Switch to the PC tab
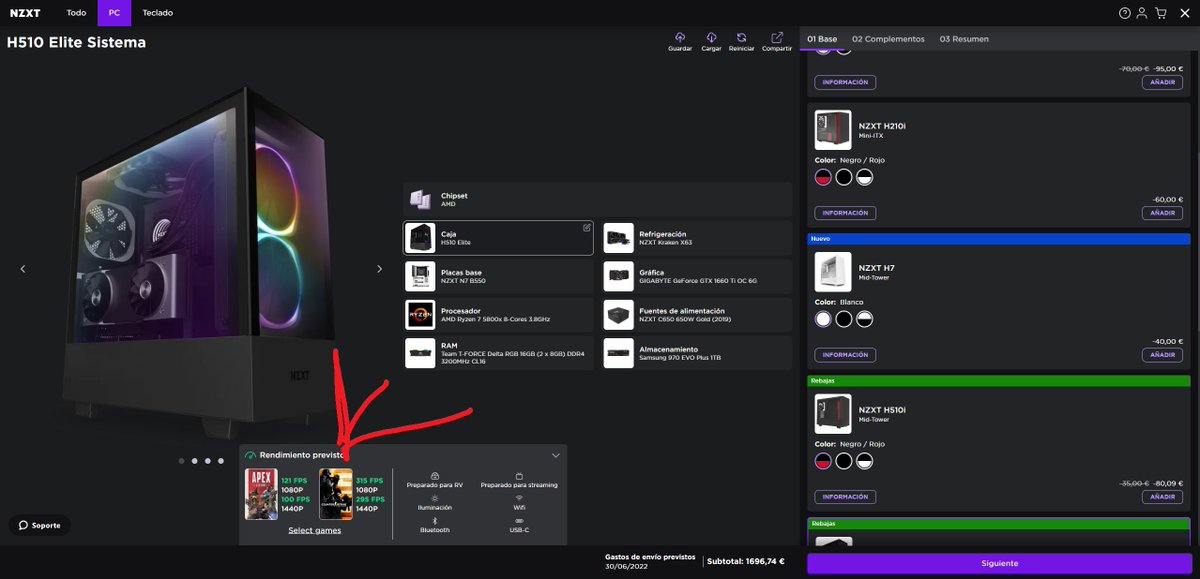 coord(114,13)
